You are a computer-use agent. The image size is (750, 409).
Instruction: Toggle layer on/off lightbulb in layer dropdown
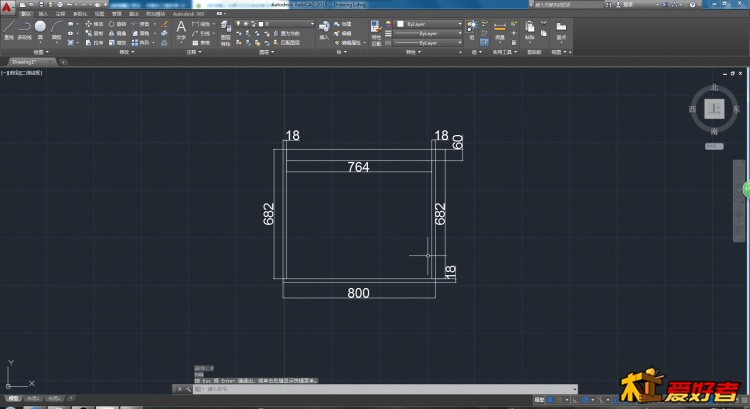238,23
